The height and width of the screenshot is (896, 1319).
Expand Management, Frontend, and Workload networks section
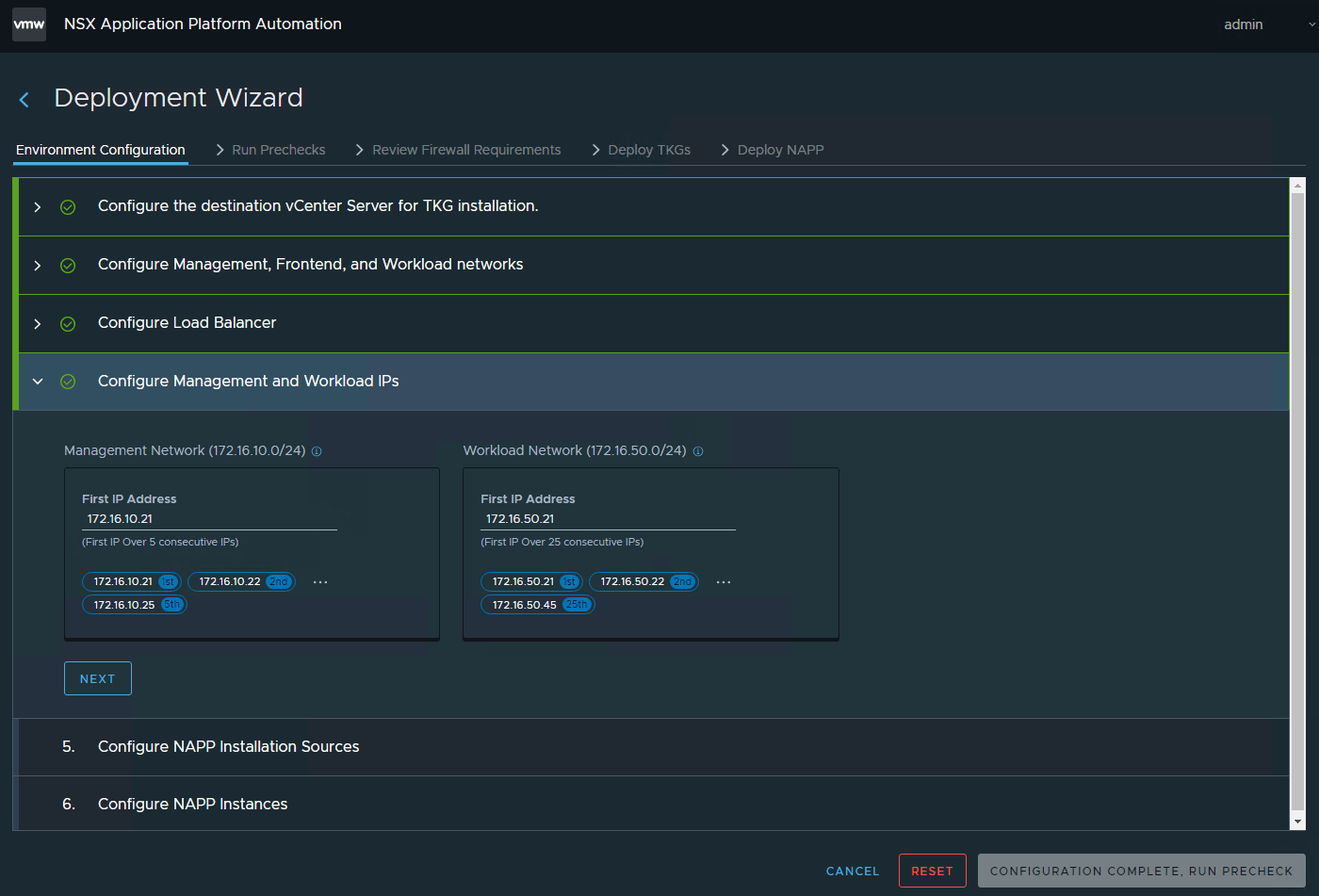click(38, 266)
